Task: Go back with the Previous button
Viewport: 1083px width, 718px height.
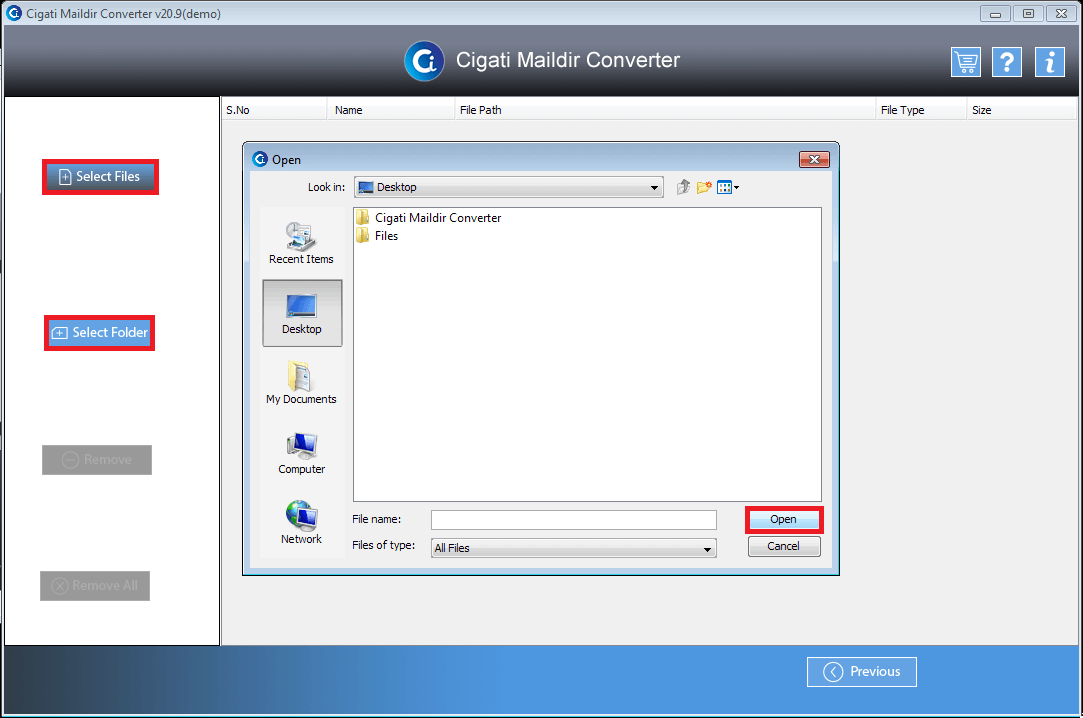Action: [x=861, y=672]
